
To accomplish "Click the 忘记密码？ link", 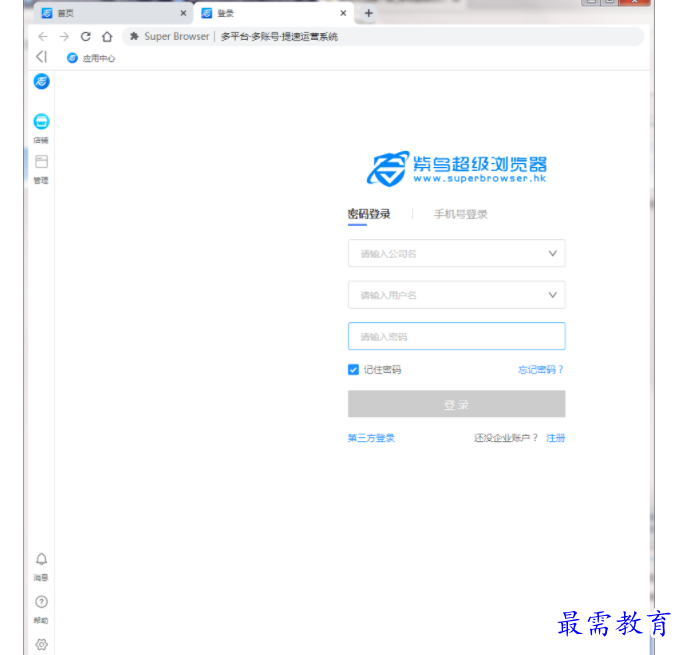I will (541, 370).
